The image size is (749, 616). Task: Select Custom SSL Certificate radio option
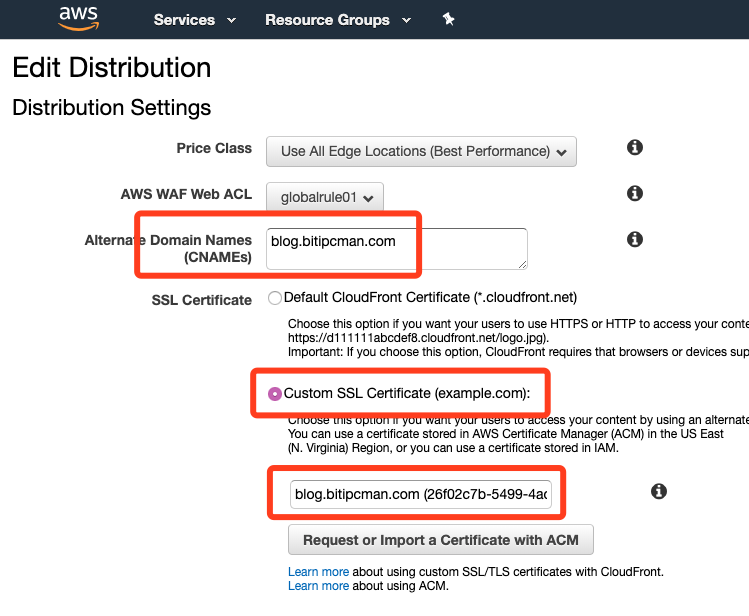pos(275,394)
